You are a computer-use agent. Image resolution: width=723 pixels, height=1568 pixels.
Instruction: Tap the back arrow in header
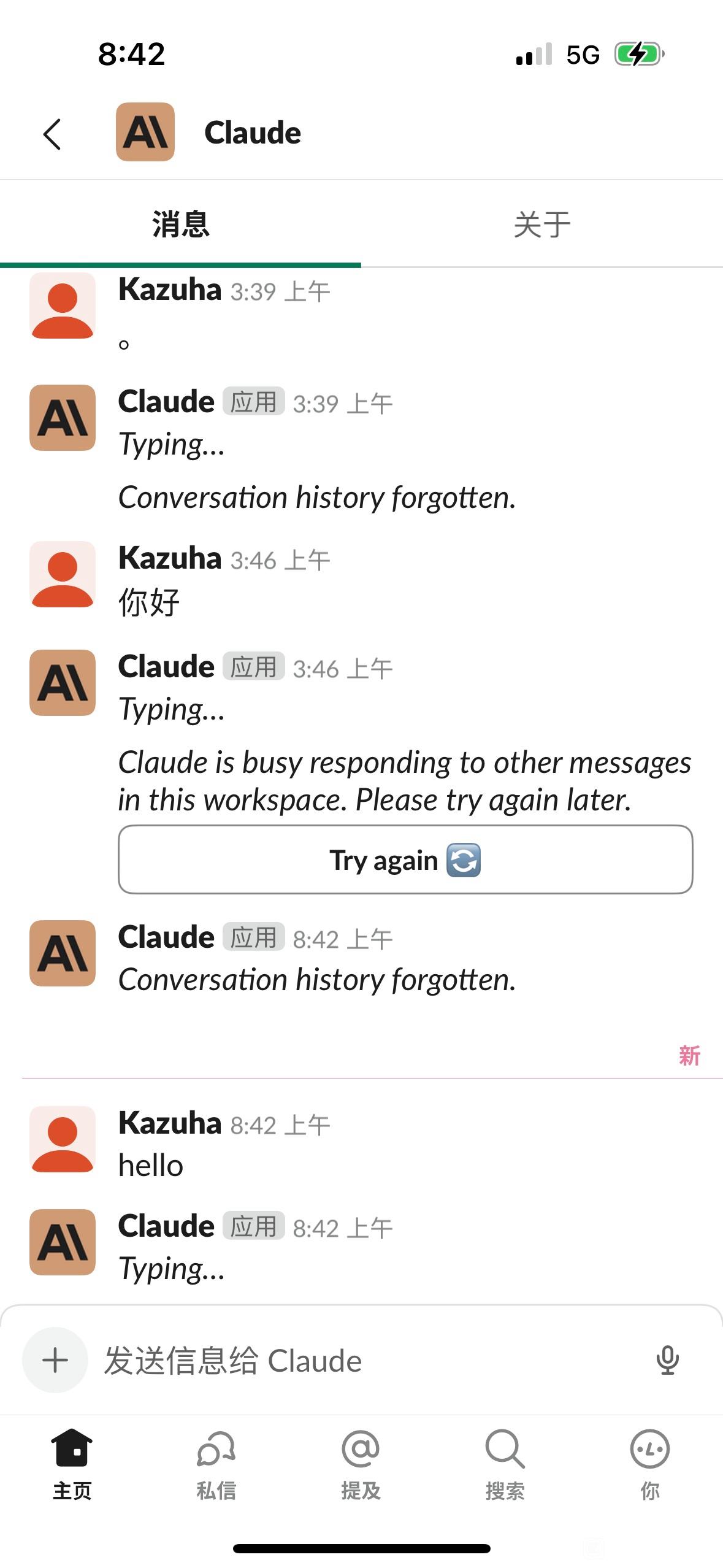(53, 134)
